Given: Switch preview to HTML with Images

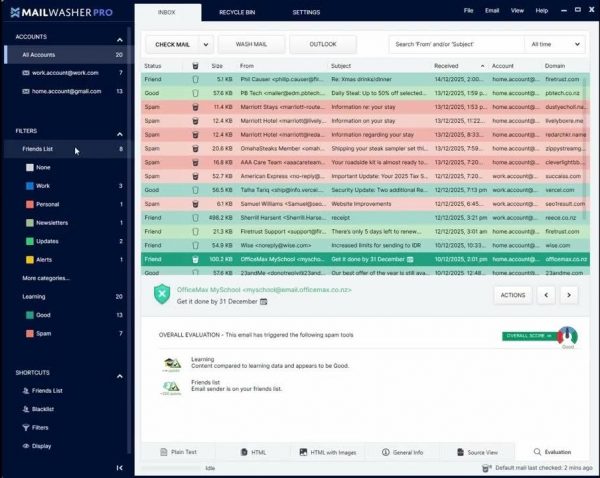Looking at the screenshot, I should (328, 452).
